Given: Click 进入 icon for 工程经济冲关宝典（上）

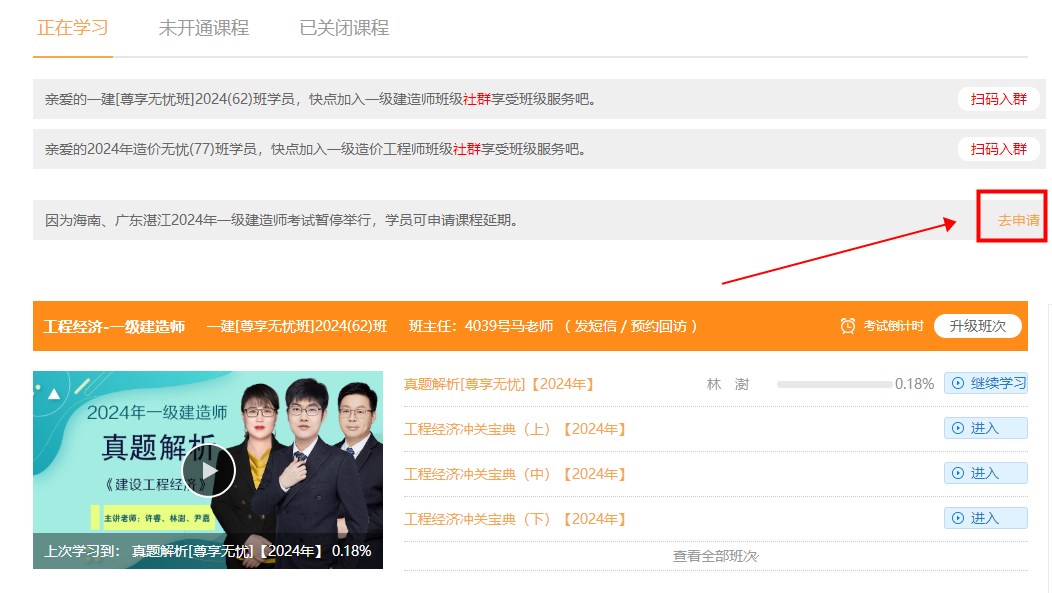Looking at the screenshot, I should 958,428.
